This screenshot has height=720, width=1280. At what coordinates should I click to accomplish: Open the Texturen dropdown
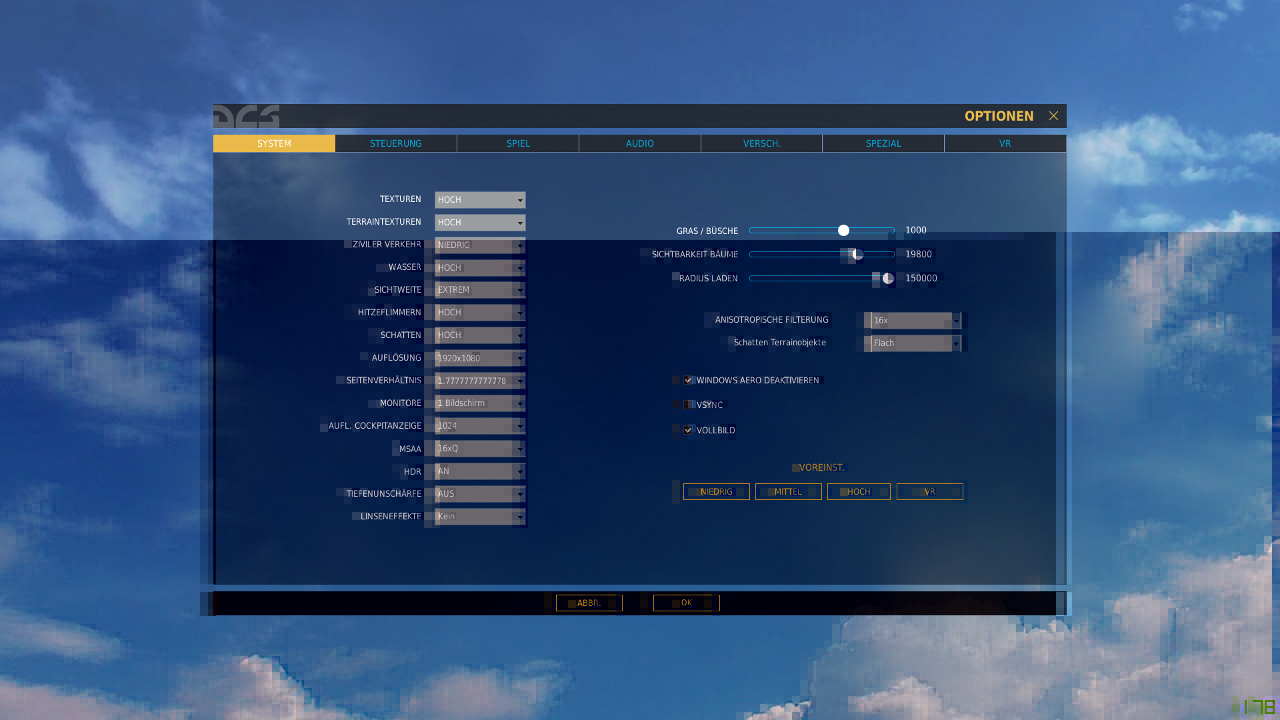[x=480, y=200]
